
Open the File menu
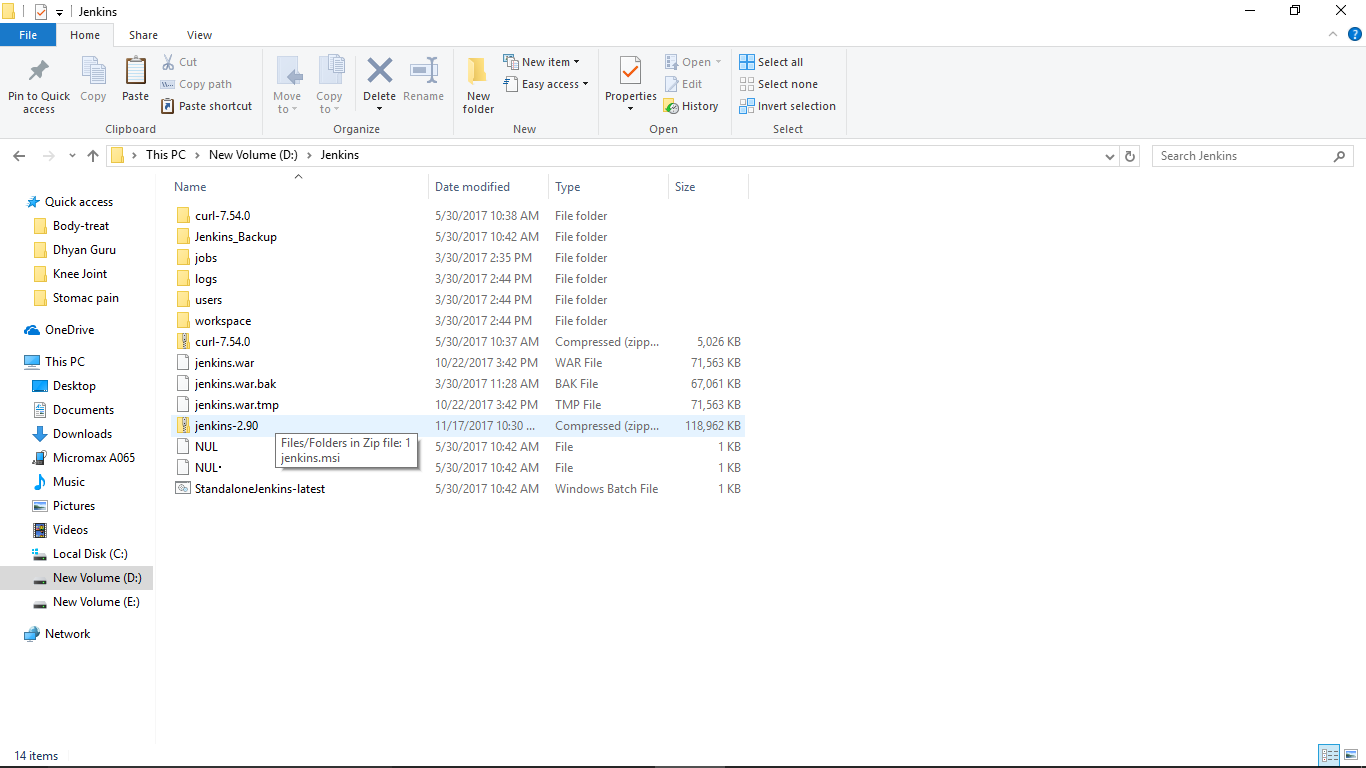pyautogui.click(x=28, y=34)
